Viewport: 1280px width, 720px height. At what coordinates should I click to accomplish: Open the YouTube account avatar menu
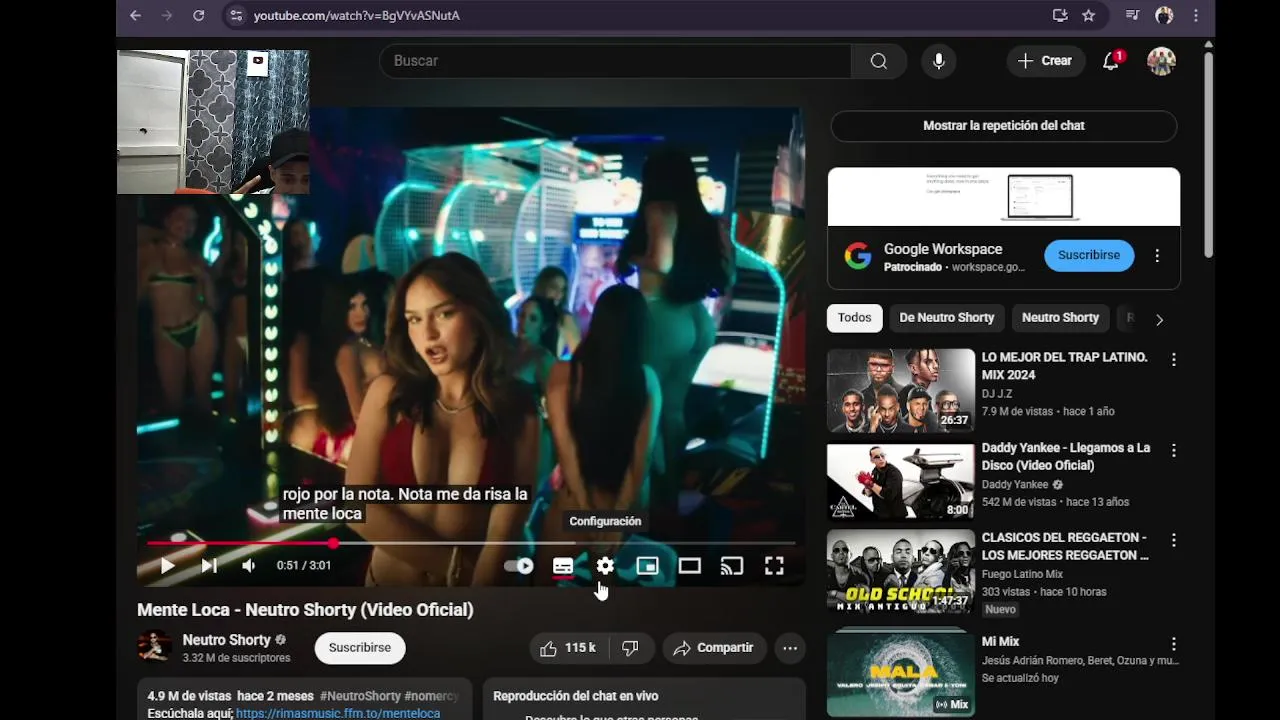pos(1161,61)
